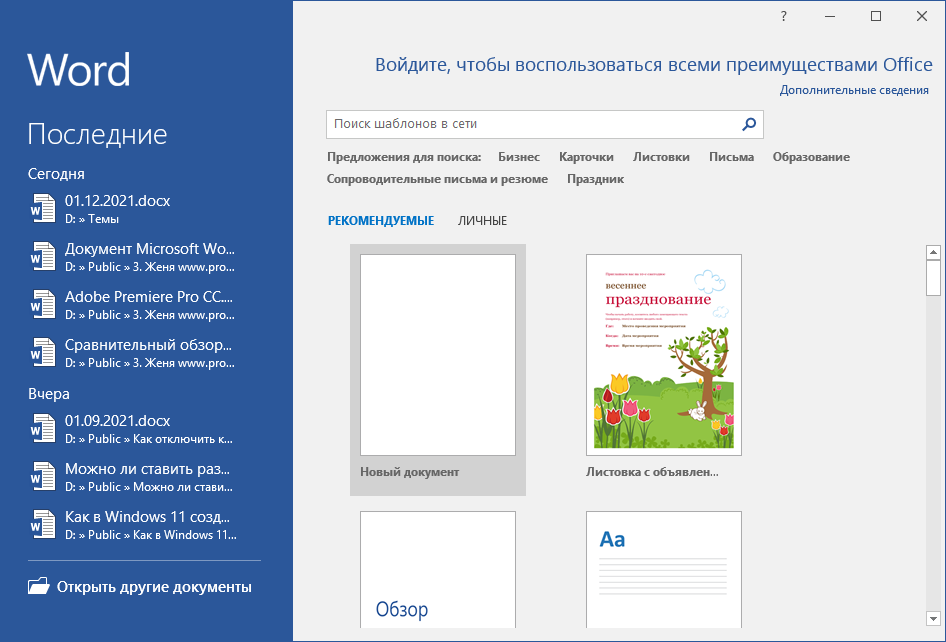Click the open folder icon at the bottom
Viewport: 946px width, 642px height.
pyautogui.click(x=39, y=586)
